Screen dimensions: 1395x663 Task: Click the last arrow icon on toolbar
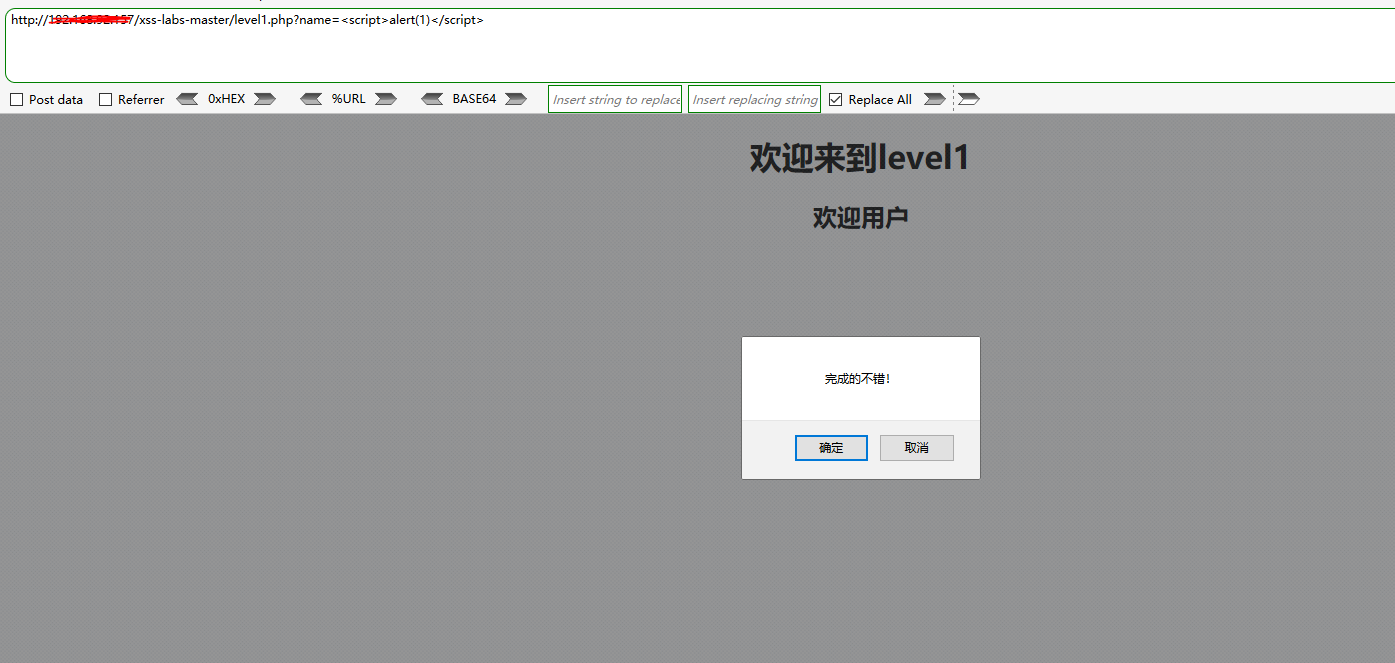(x=969, y=99)
